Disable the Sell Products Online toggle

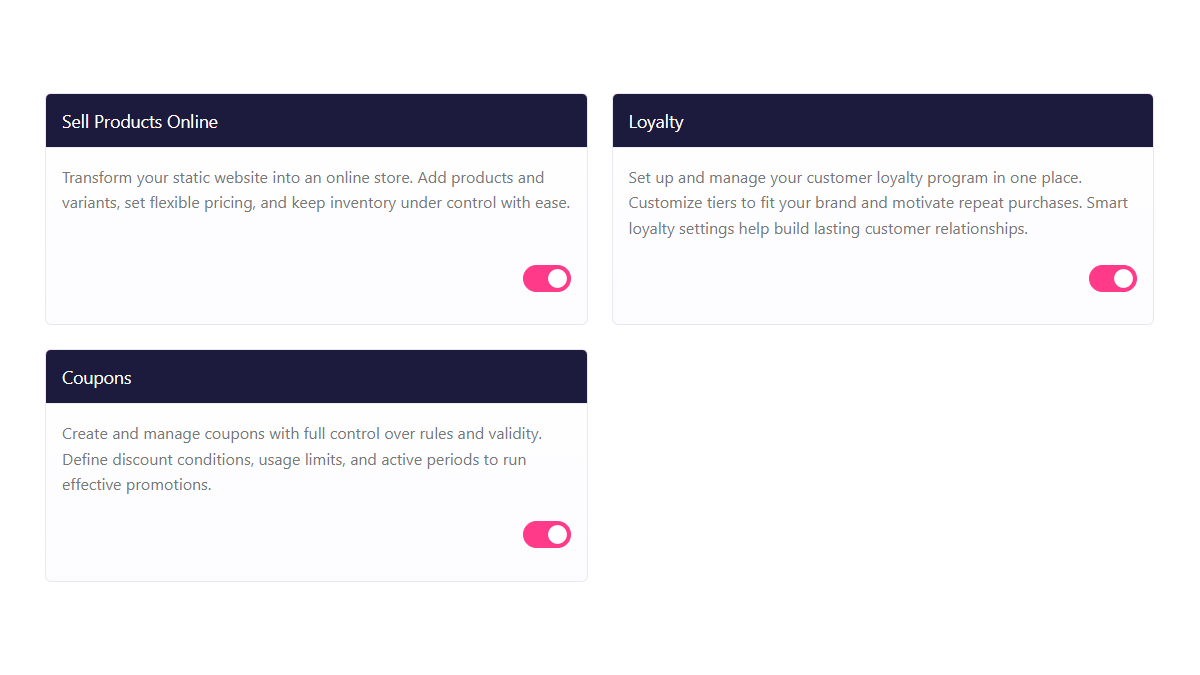tap(547, 278)
